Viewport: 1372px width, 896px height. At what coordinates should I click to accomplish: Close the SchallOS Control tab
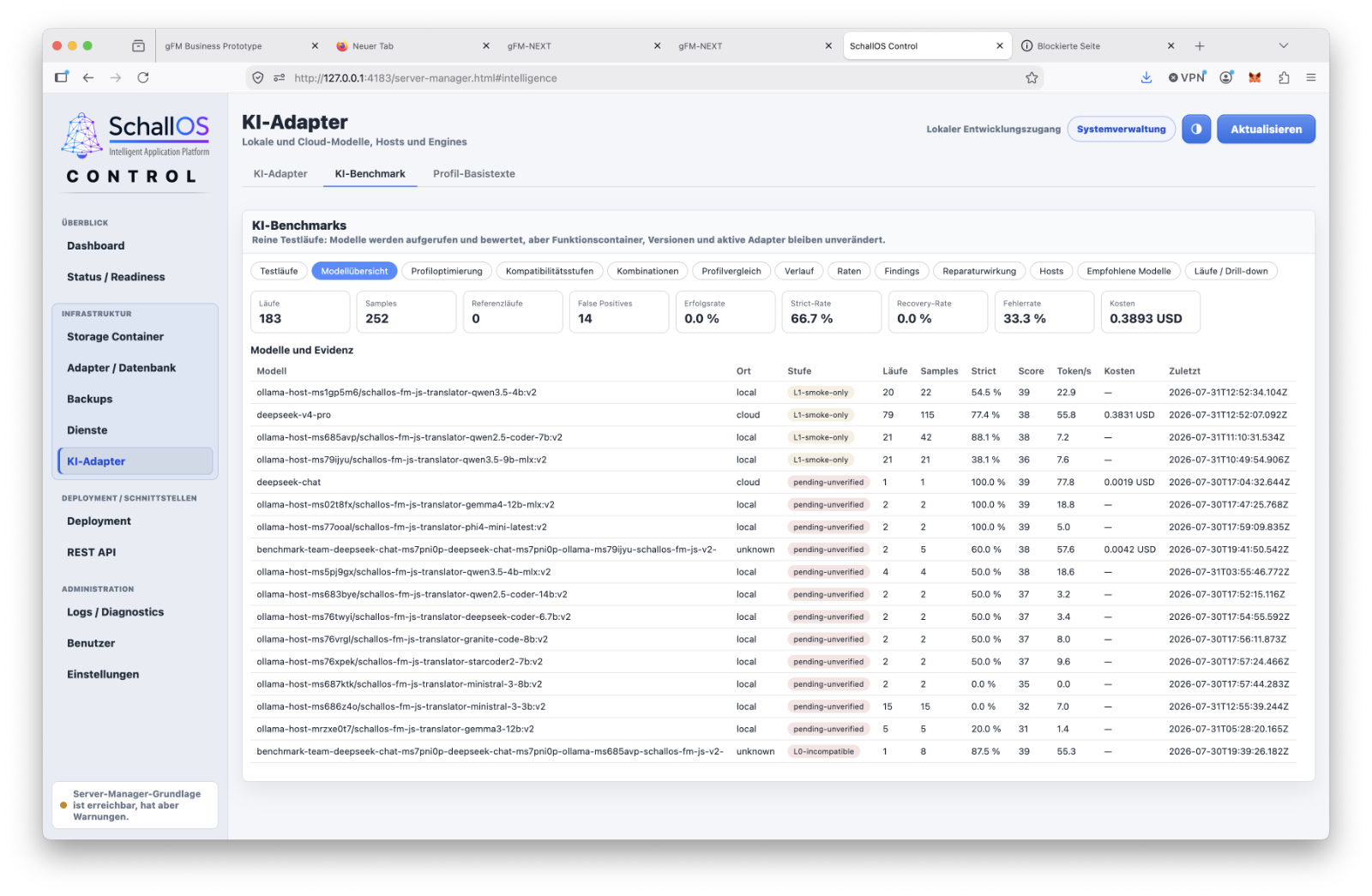pyautogui.click(x=1000, y=46)
